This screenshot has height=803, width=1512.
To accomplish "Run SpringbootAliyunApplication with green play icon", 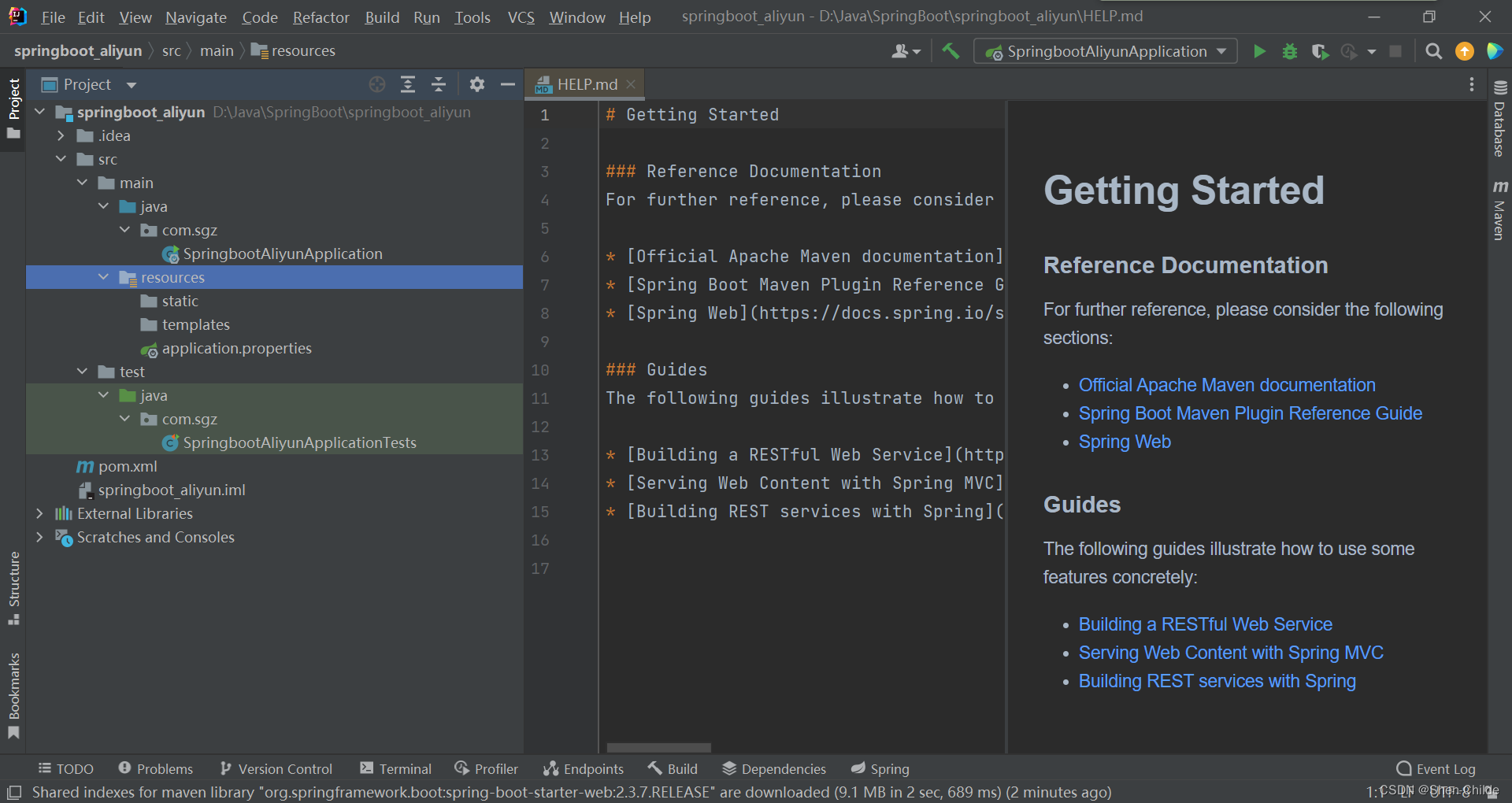I will 1259,51.
